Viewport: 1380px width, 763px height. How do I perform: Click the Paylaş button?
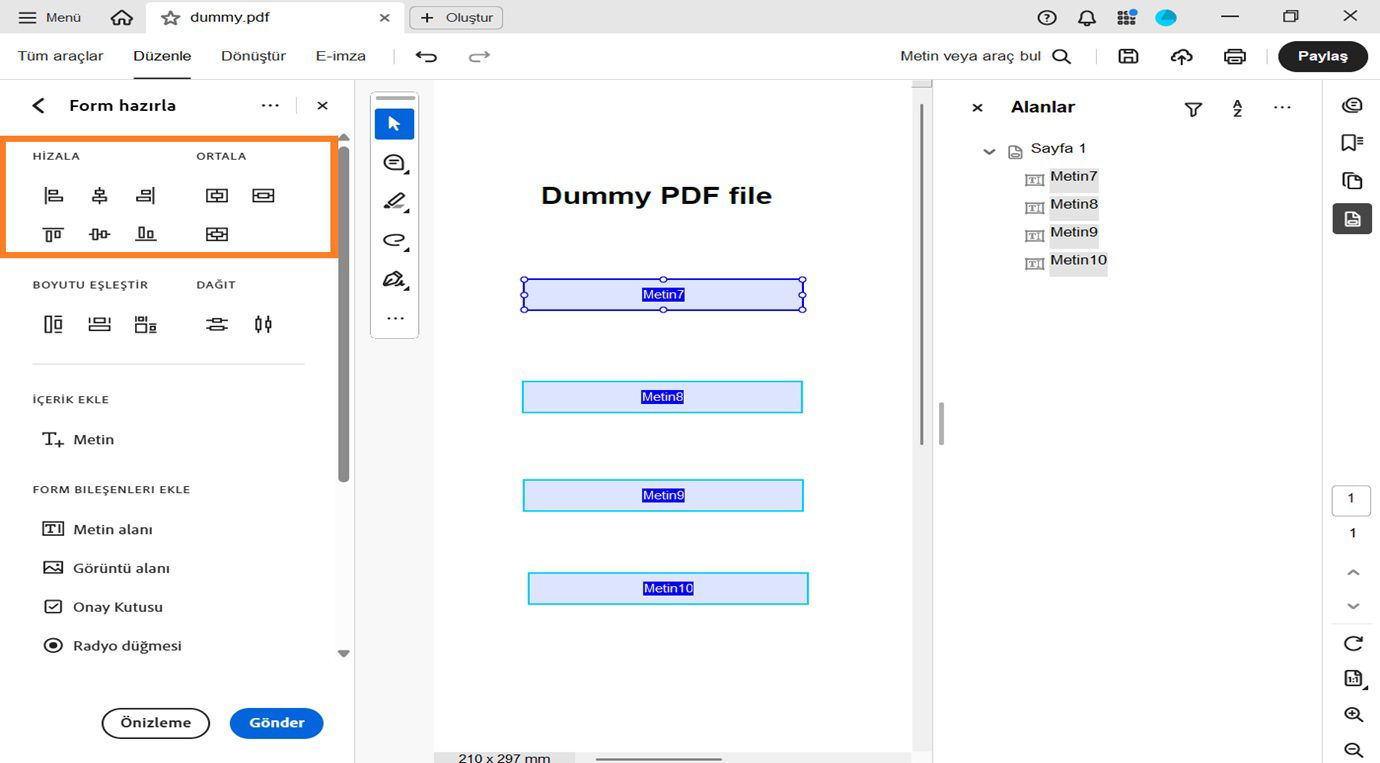point(1323,56)
